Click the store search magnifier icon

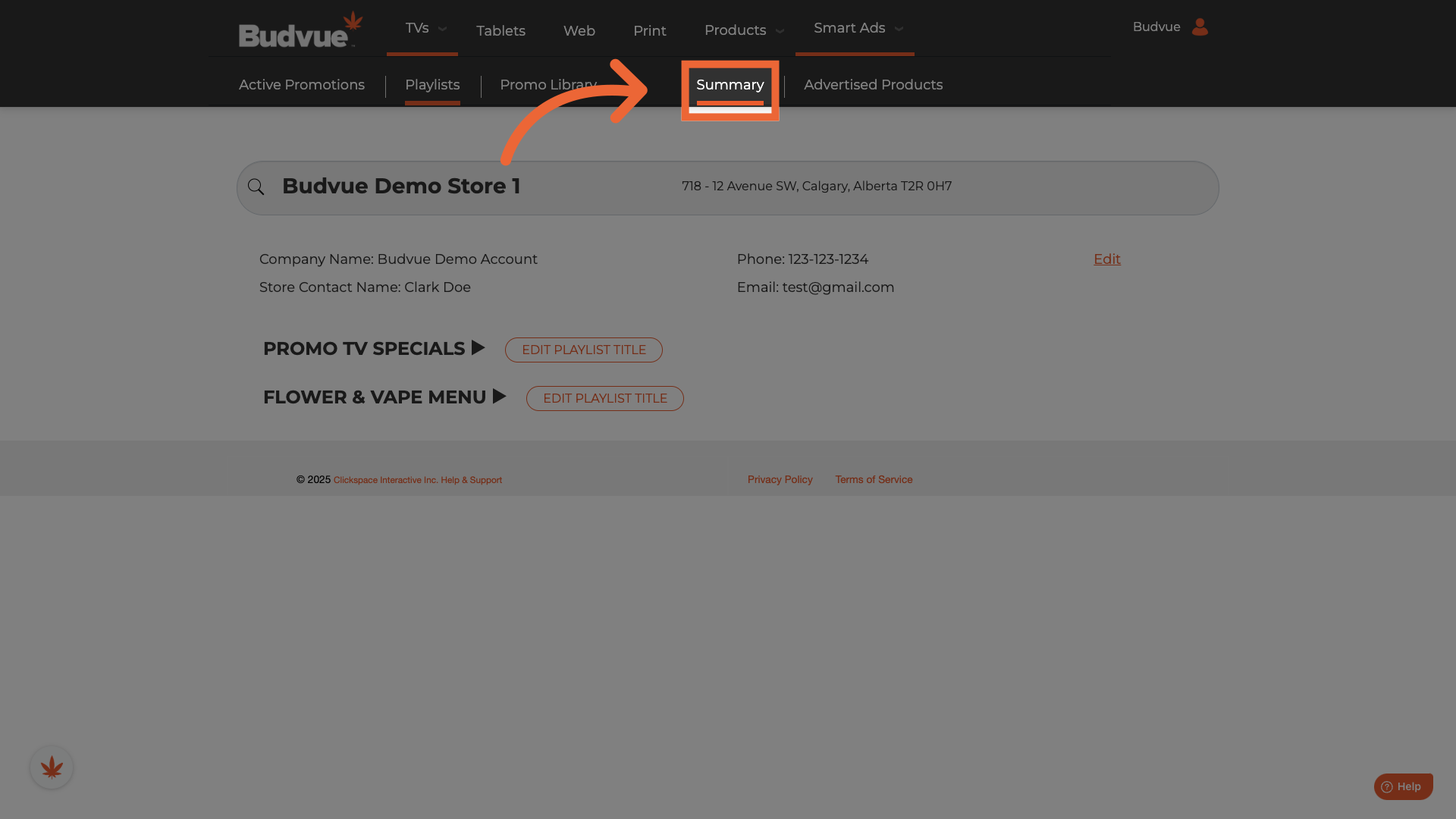coord(256,187)
